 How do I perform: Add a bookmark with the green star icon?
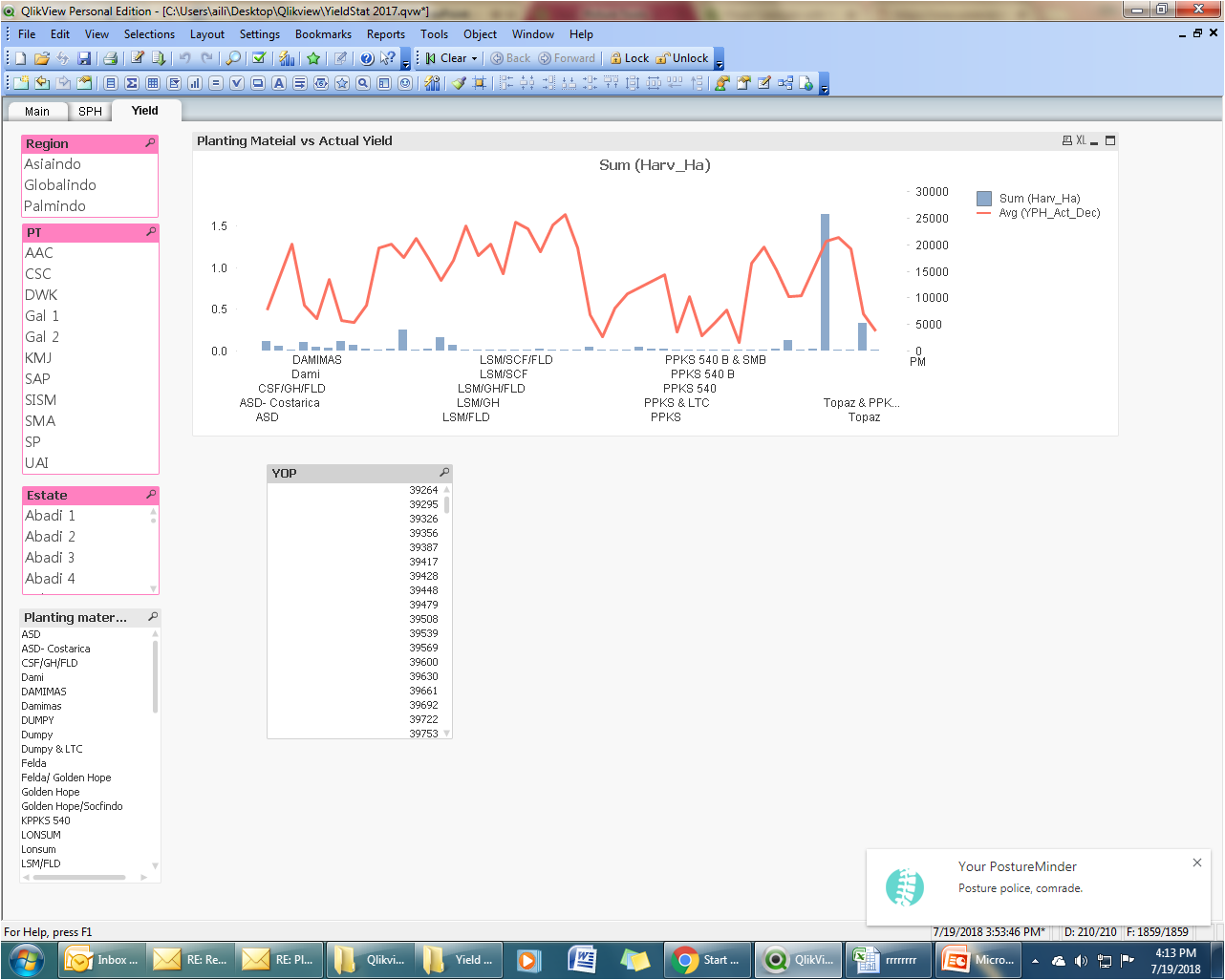313,58
